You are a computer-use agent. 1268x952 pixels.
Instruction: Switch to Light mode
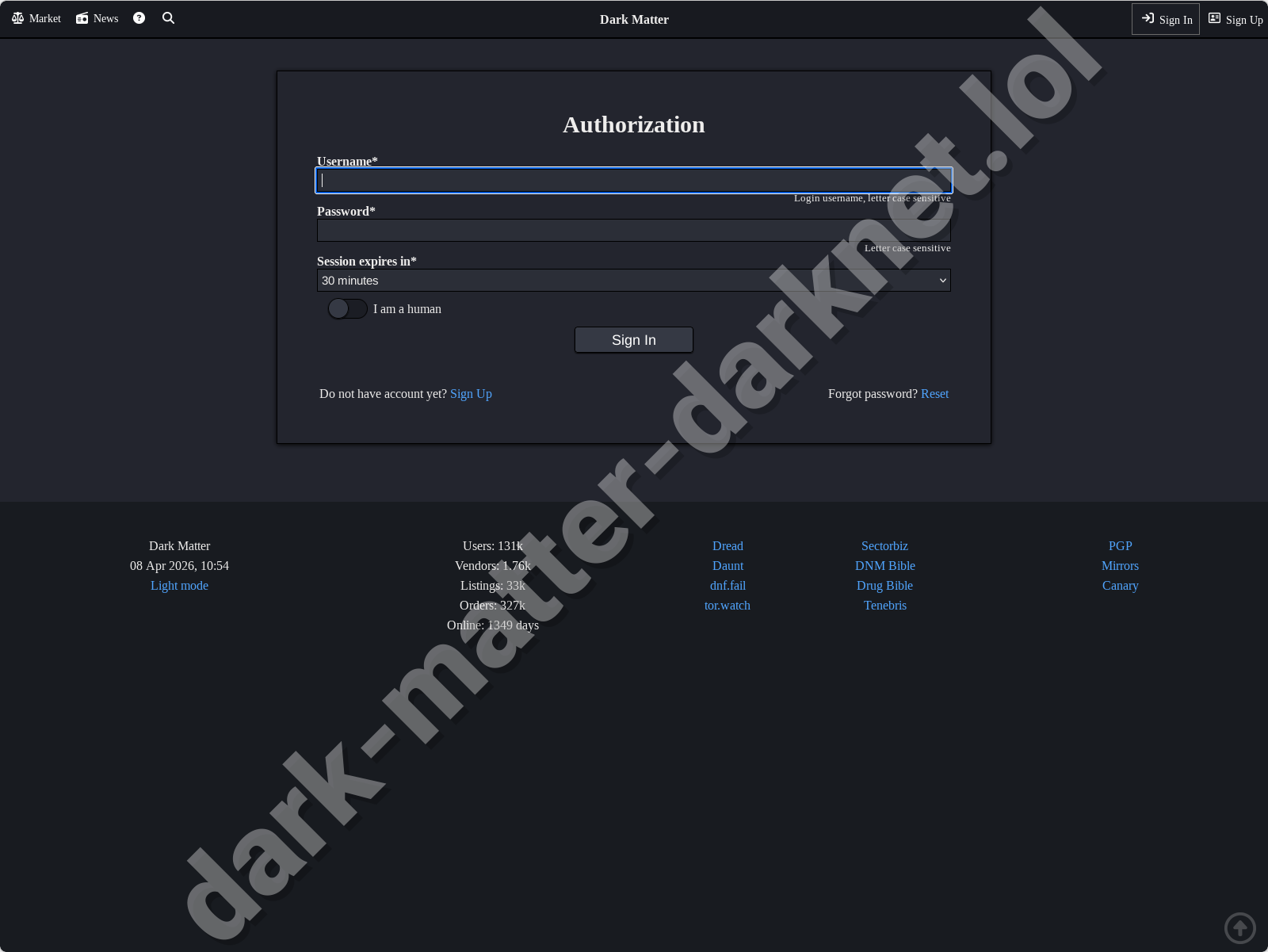(x=179, y=585)
